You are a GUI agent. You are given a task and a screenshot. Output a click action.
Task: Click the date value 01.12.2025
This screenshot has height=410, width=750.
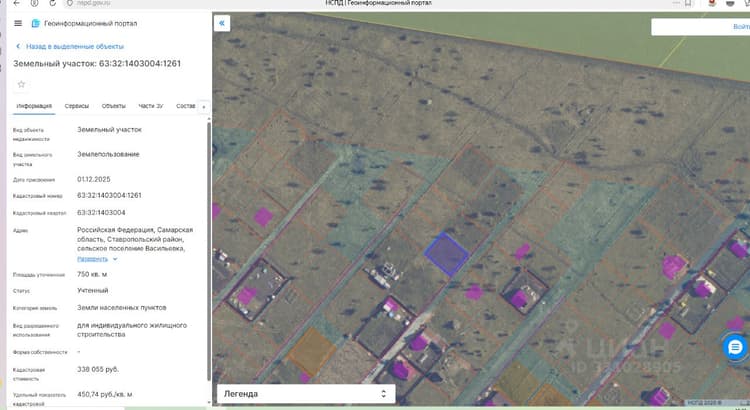(x=94, y=179)
